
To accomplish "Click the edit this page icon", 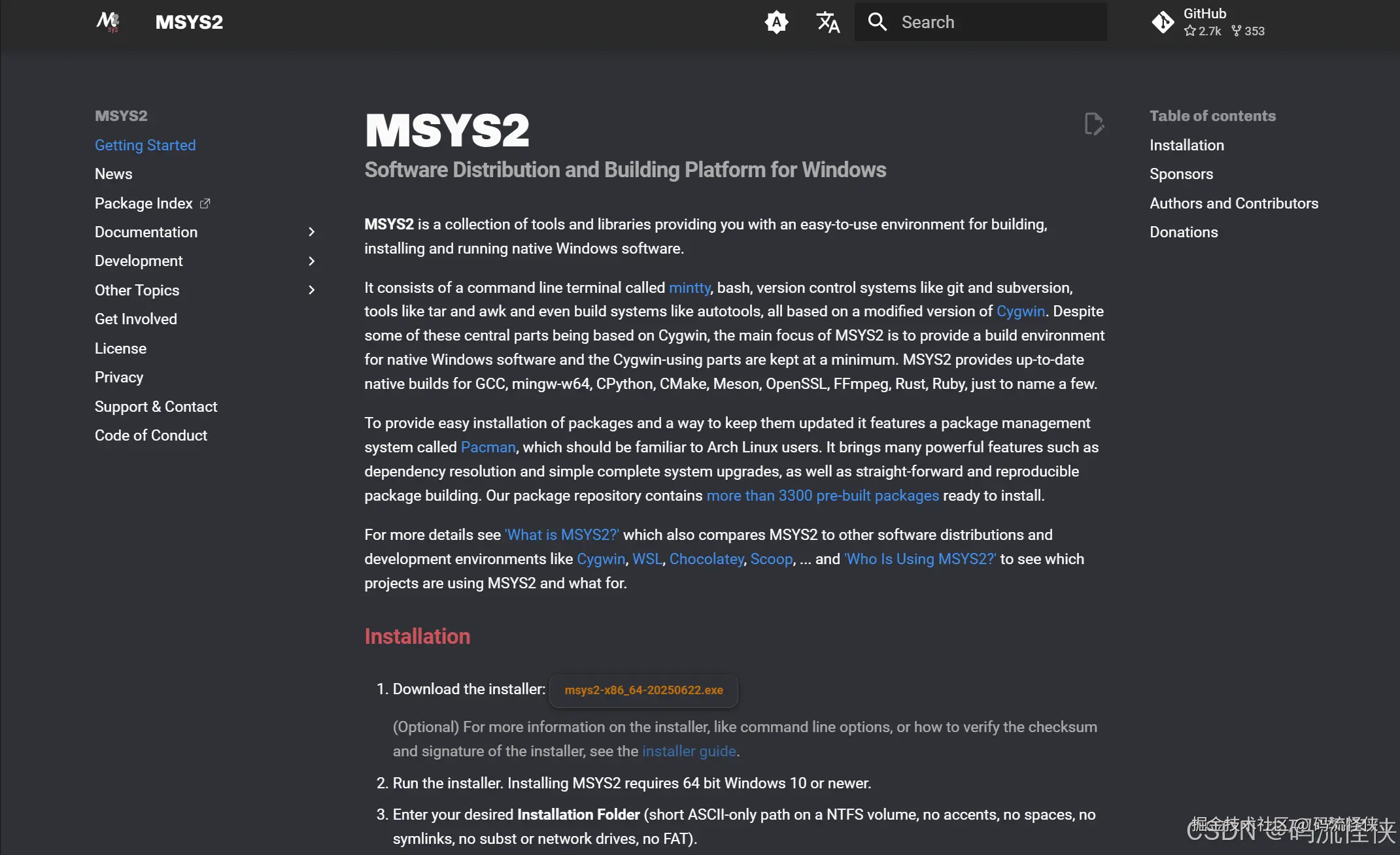I will (x=1093, y=124).
